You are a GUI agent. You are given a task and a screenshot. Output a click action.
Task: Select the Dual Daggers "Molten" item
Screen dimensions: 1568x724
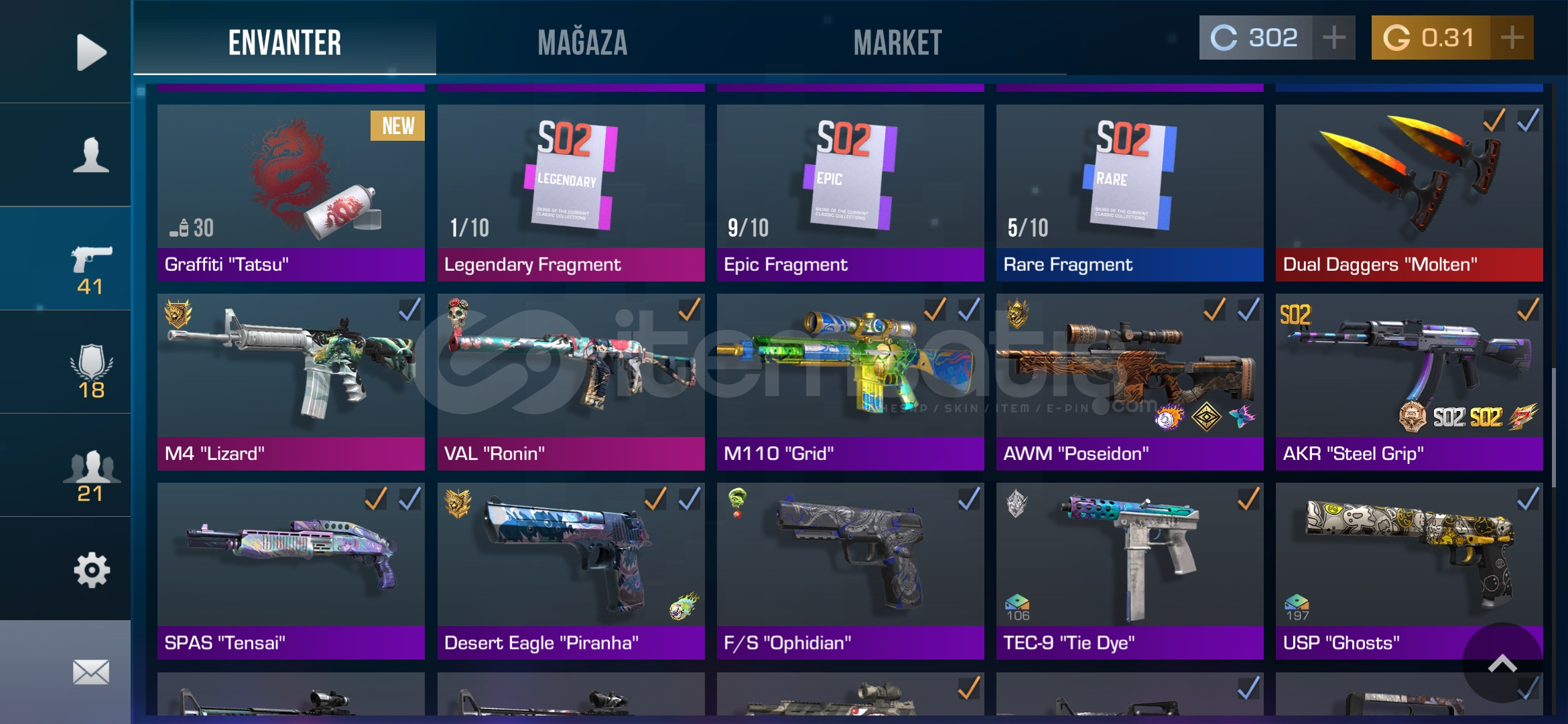point(1409,193)
